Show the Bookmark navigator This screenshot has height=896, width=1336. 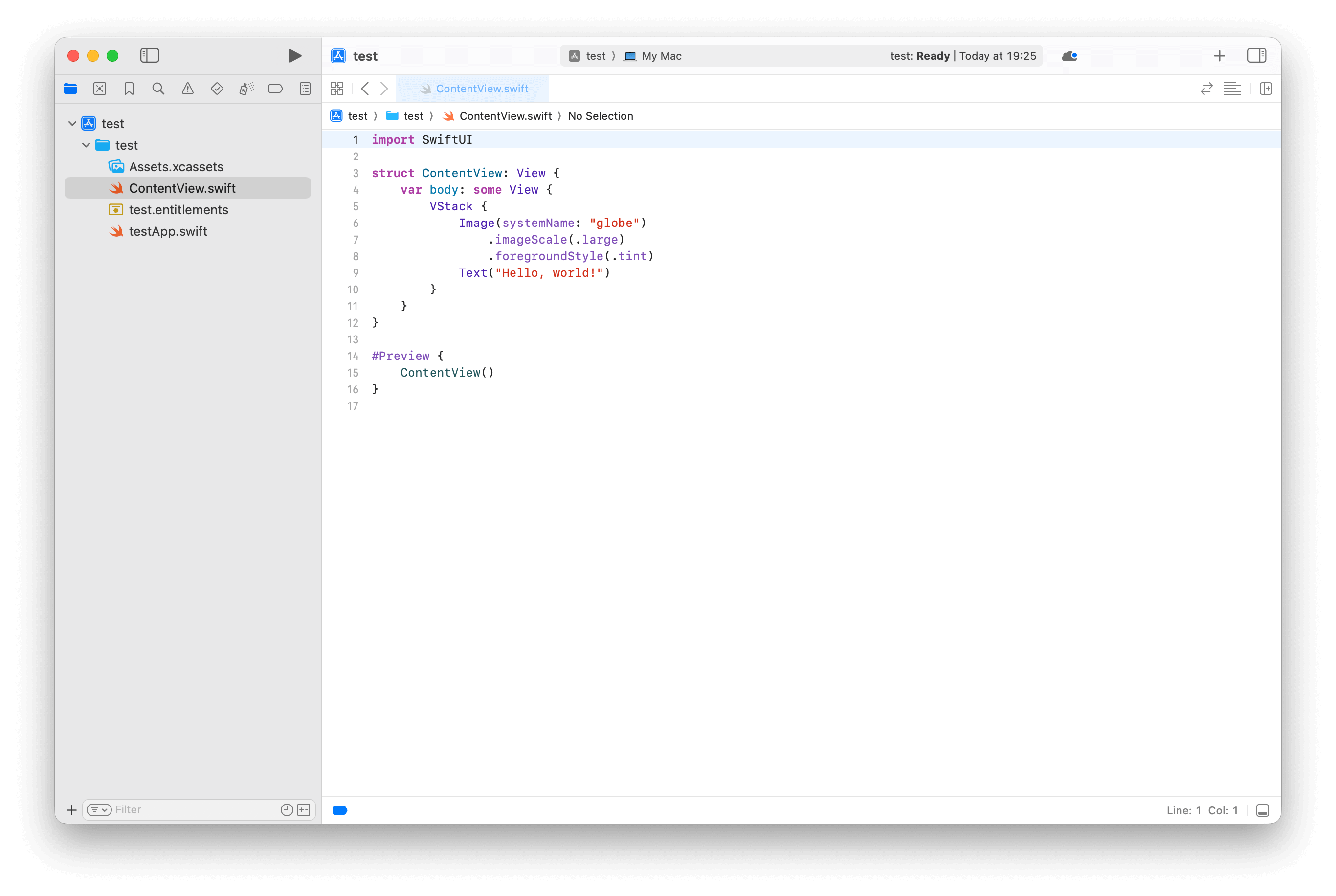[x=129, y=89]
